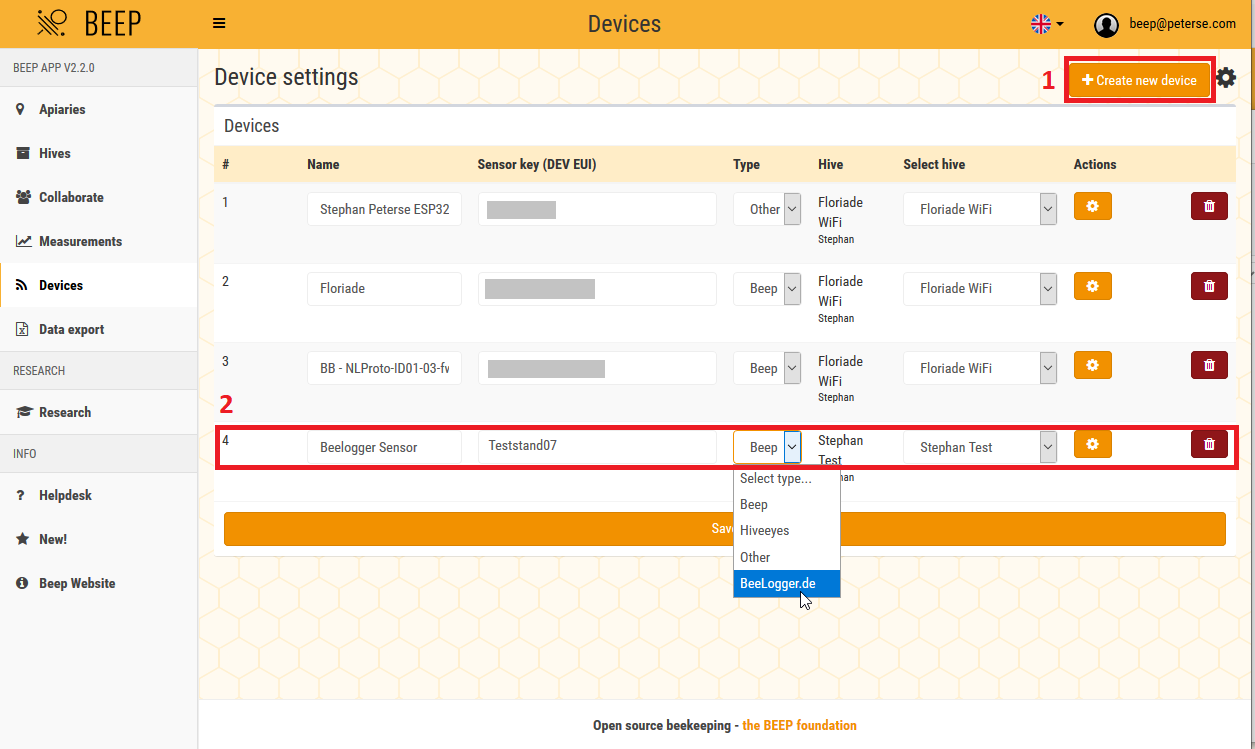Click the BEEP logo in header
This screenshot has height=749, width=1255.
coord(90,23)
